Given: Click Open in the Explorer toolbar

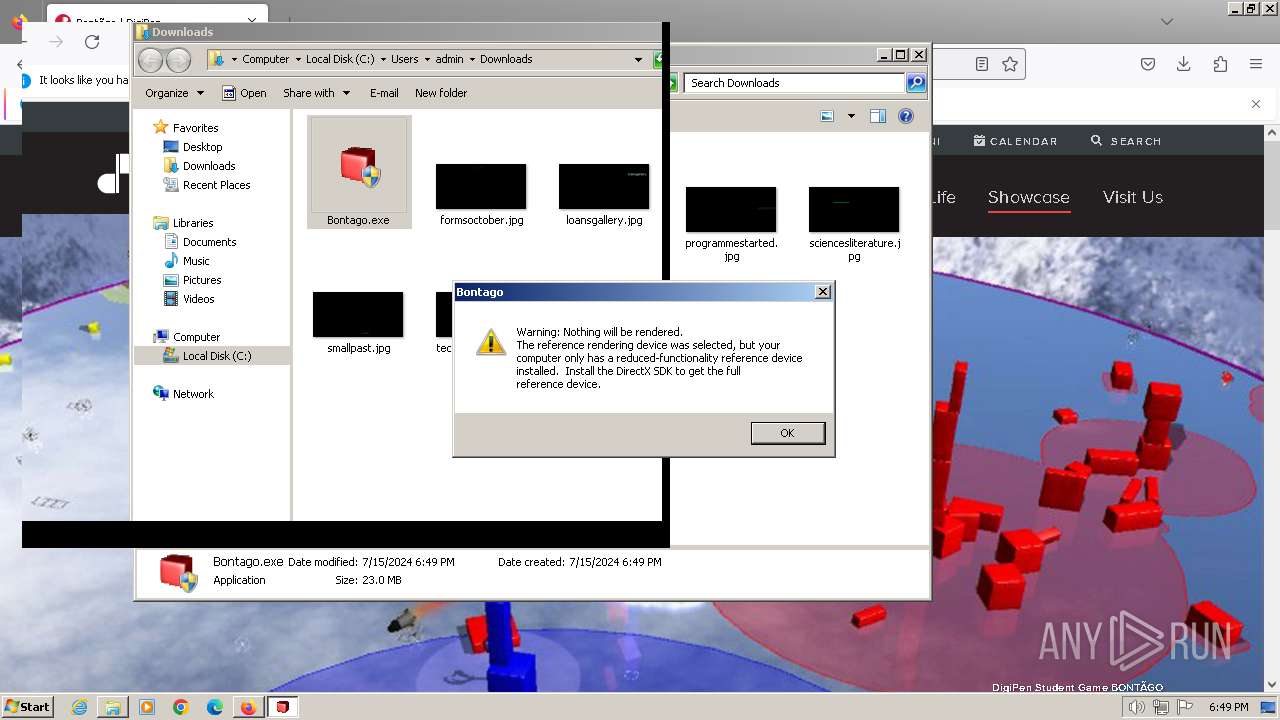Looking at the screenshot, I should (244, 93).
